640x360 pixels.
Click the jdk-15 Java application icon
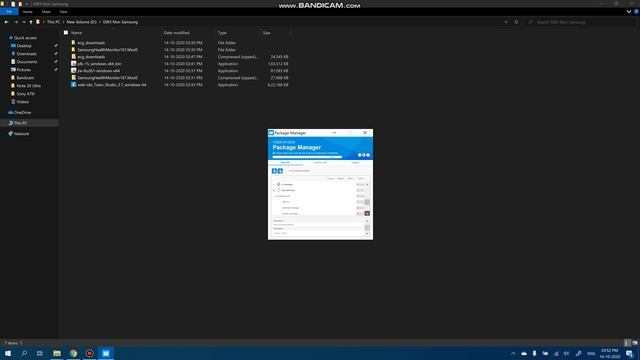[x=73, y=64]
